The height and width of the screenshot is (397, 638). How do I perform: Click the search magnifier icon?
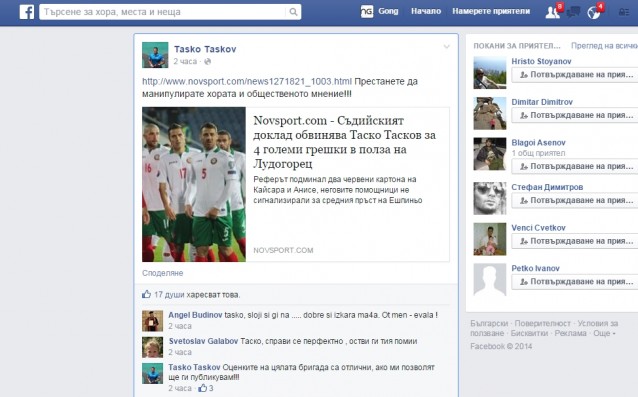coord(293,12)
